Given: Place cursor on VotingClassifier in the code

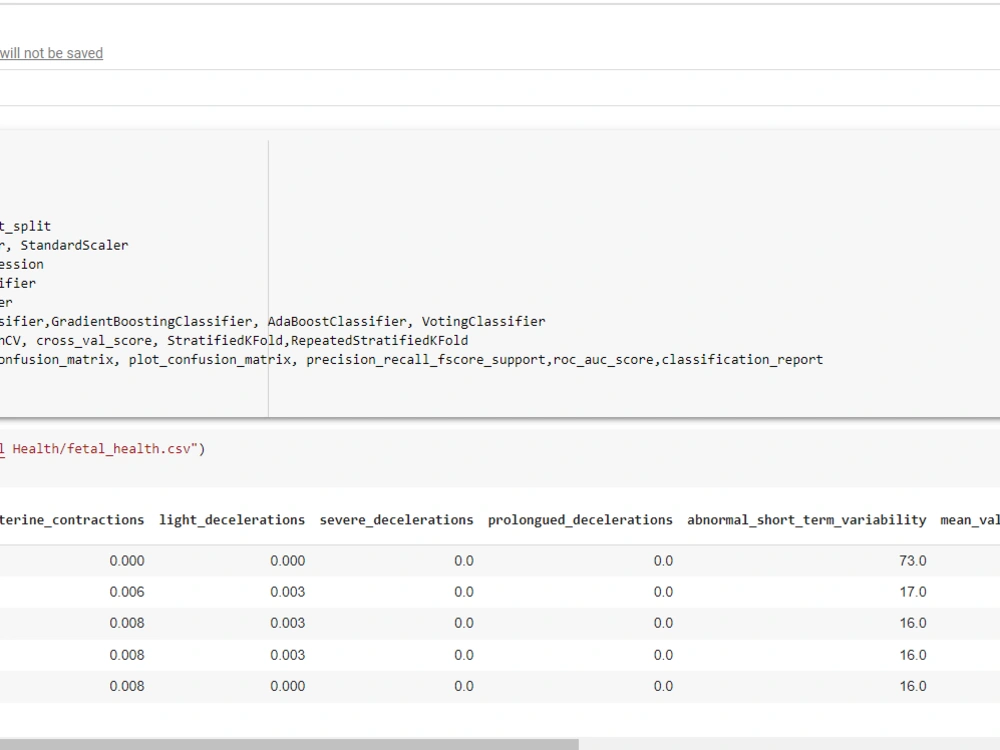Looking at the screenshot, I should [x=483, y=321].
